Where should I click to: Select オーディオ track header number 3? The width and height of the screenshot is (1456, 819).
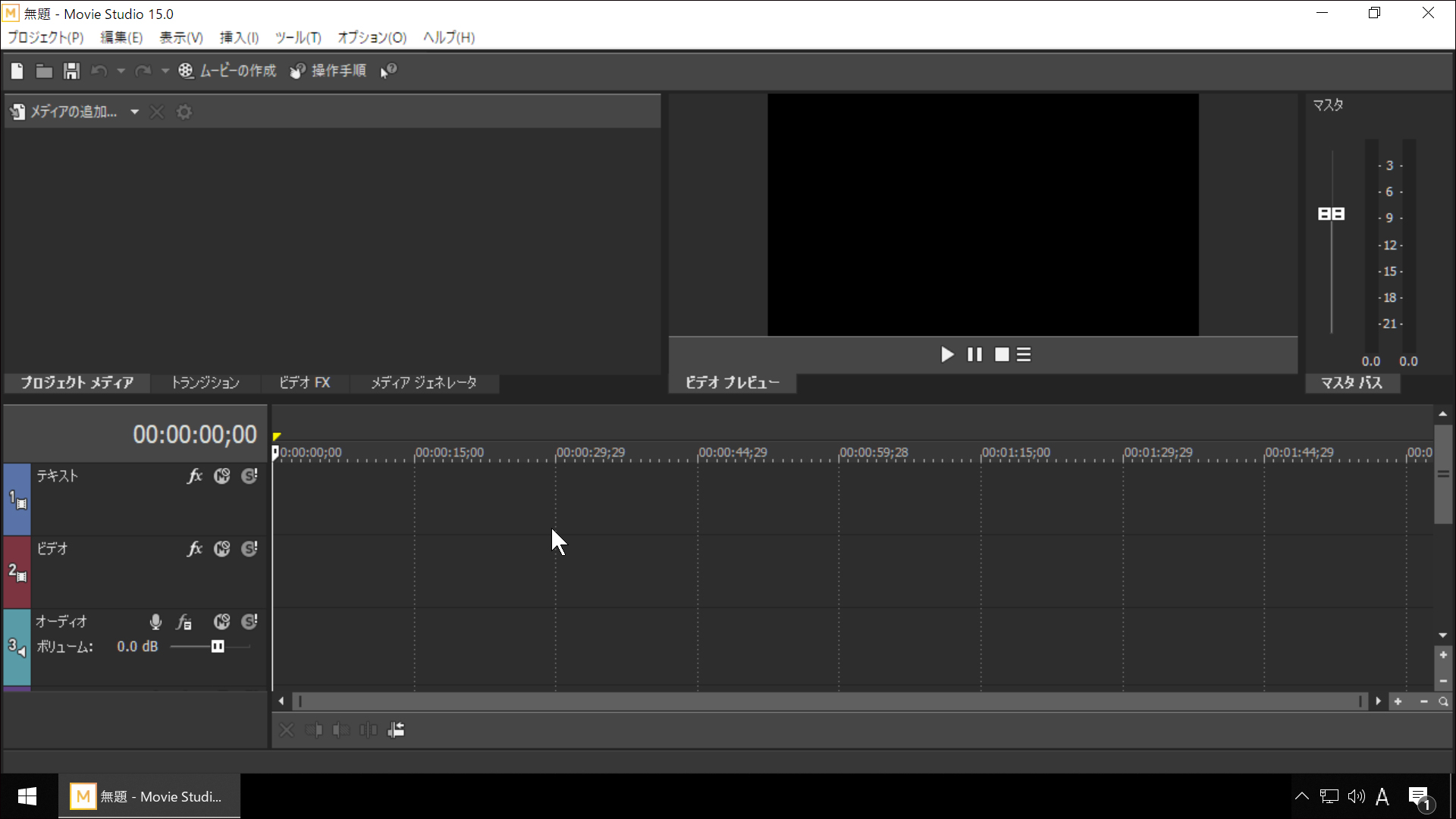click(x=17, y=647)
